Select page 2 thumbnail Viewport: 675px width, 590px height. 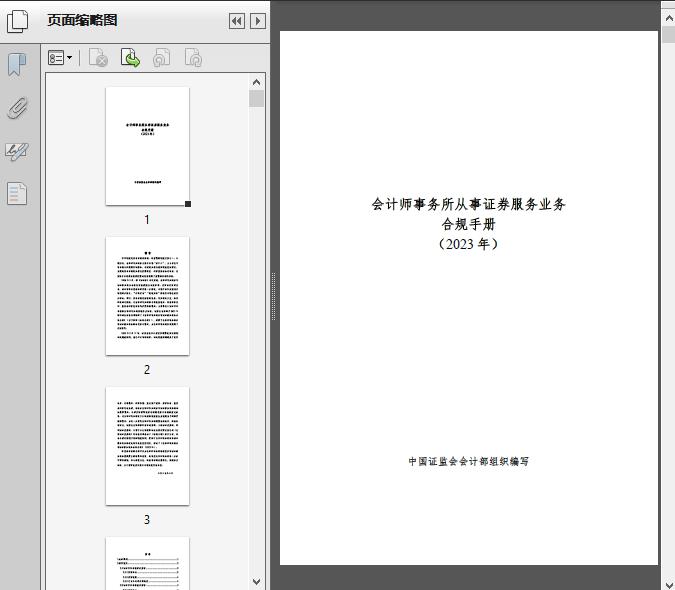click(x=147, y=296)
